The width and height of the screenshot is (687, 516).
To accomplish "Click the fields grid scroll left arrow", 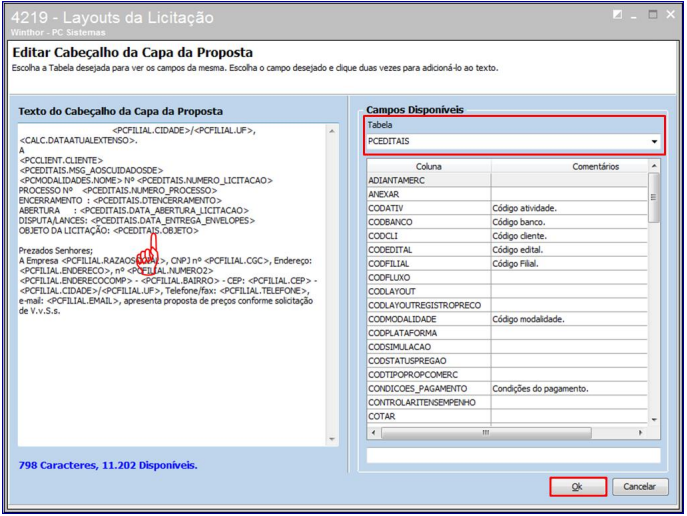I will (x=373, y=433).
